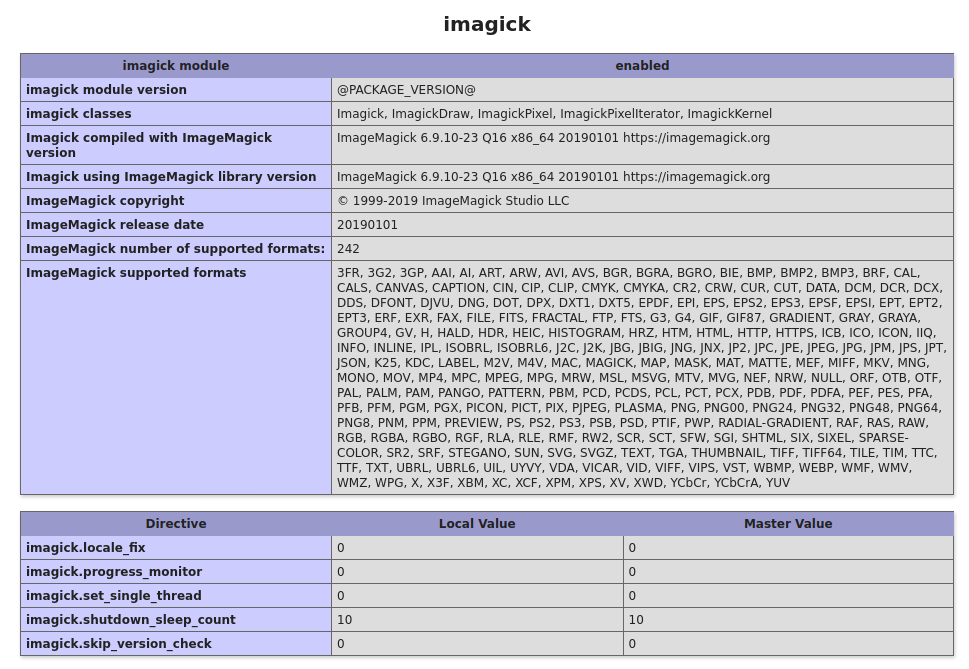Select the Local Value column header
This screenshot has width=969, height=669.
(x=477, y=524)
